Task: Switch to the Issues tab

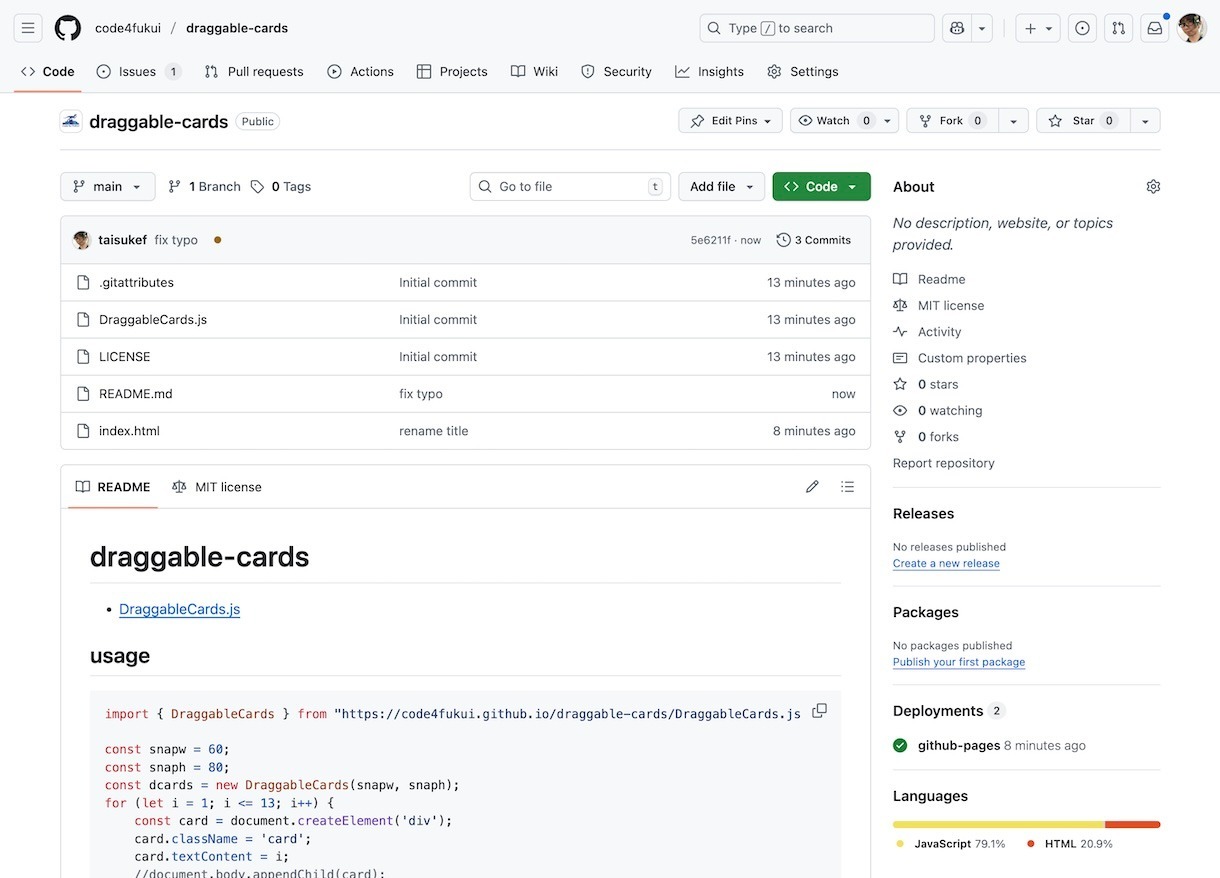Action: (139, 72)
